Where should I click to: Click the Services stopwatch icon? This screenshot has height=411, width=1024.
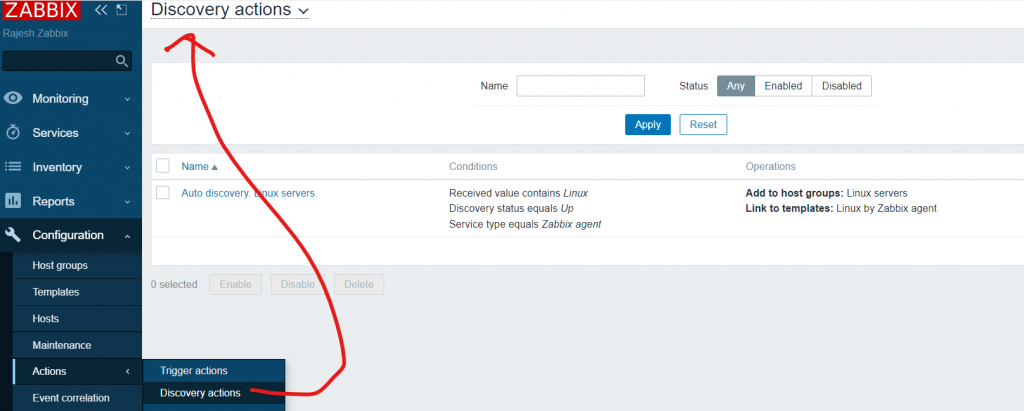pos(14,133)
